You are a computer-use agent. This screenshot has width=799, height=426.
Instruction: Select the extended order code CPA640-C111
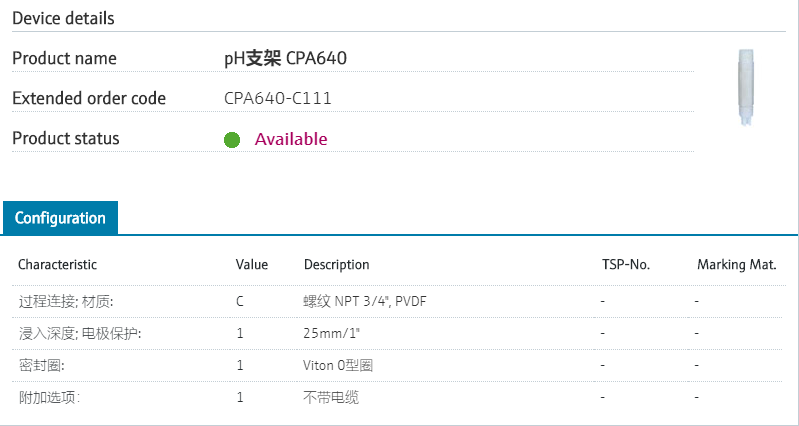277,98
